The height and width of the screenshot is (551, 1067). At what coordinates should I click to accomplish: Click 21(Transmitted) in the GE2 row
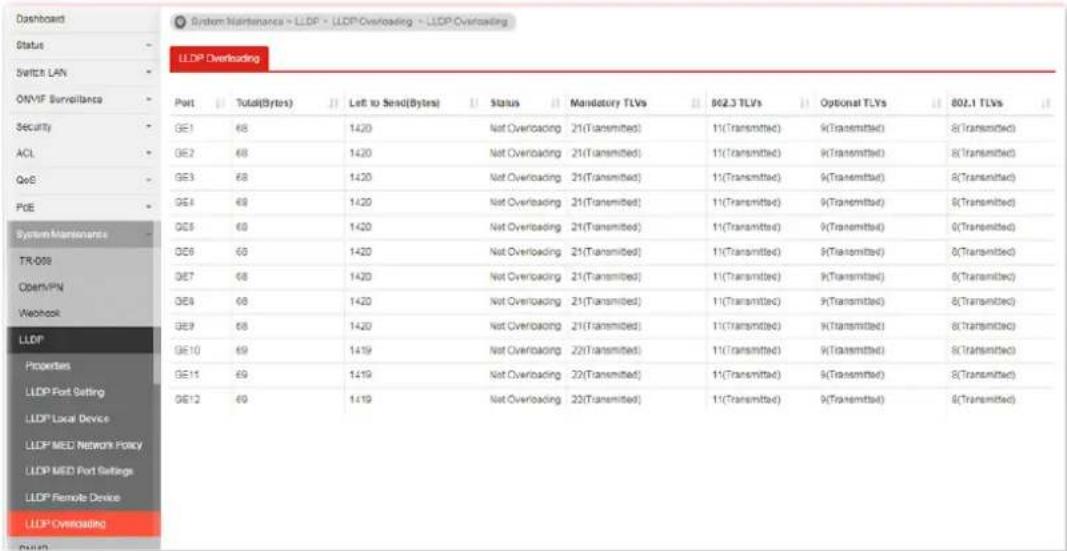pyautogui.click(x=604, y=154)
